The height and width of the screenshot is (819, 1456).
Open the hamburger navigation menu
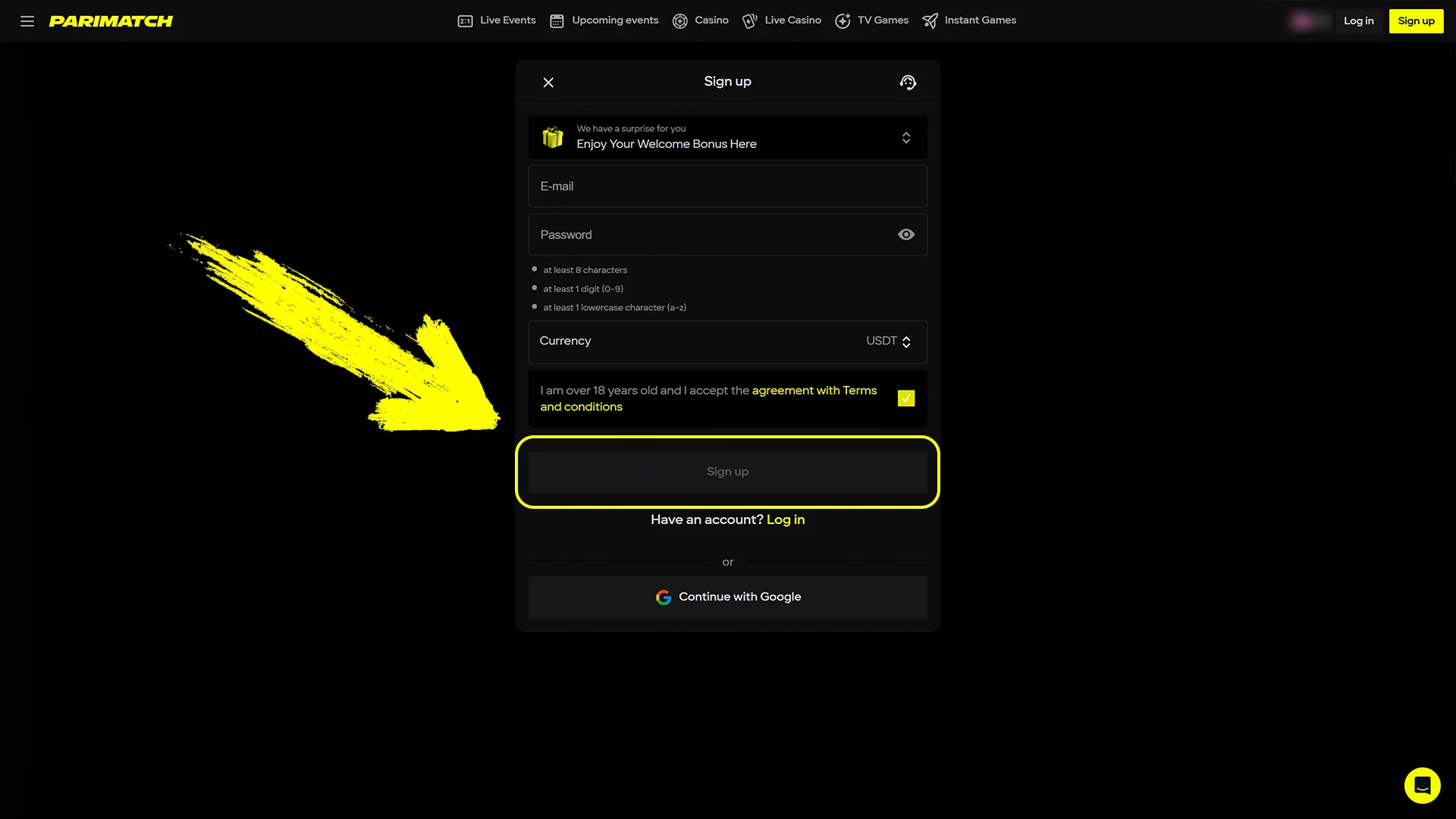[27, 20]
